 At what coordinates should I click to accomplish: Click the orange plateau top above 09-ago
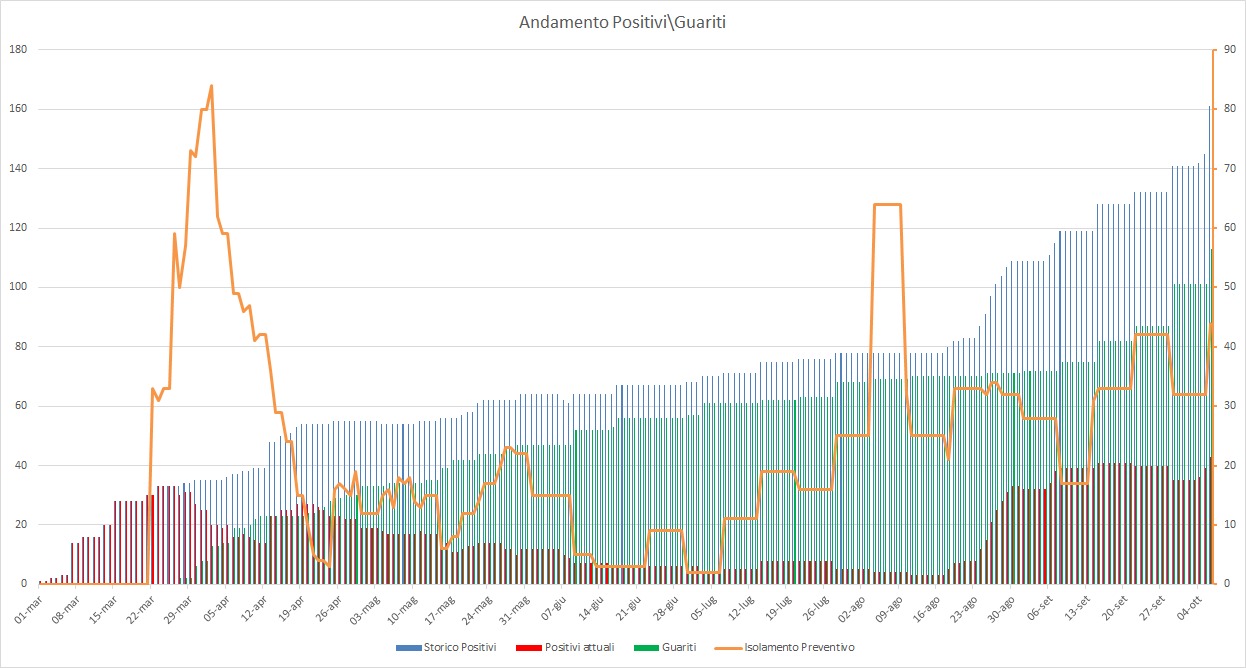click(x=888, y=204)
